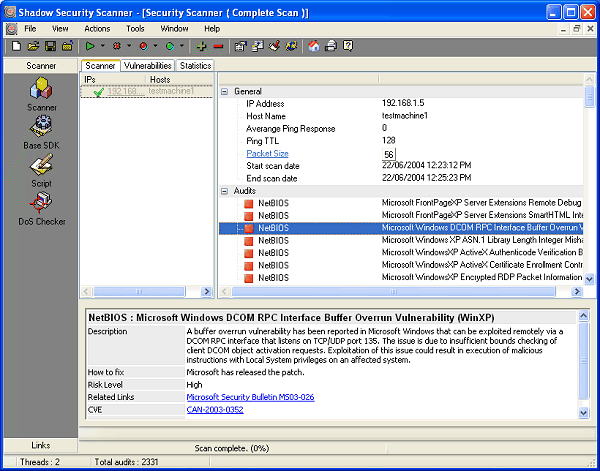The image size is (600, 471).
Task: Open the dropdown arrow beside the red circle
Action: tap(155, 46)
